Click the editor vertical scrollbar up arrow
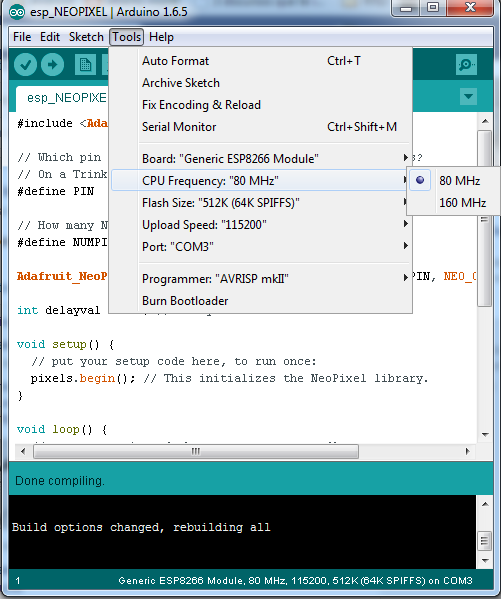501x599 pixels. click(485, 121)
